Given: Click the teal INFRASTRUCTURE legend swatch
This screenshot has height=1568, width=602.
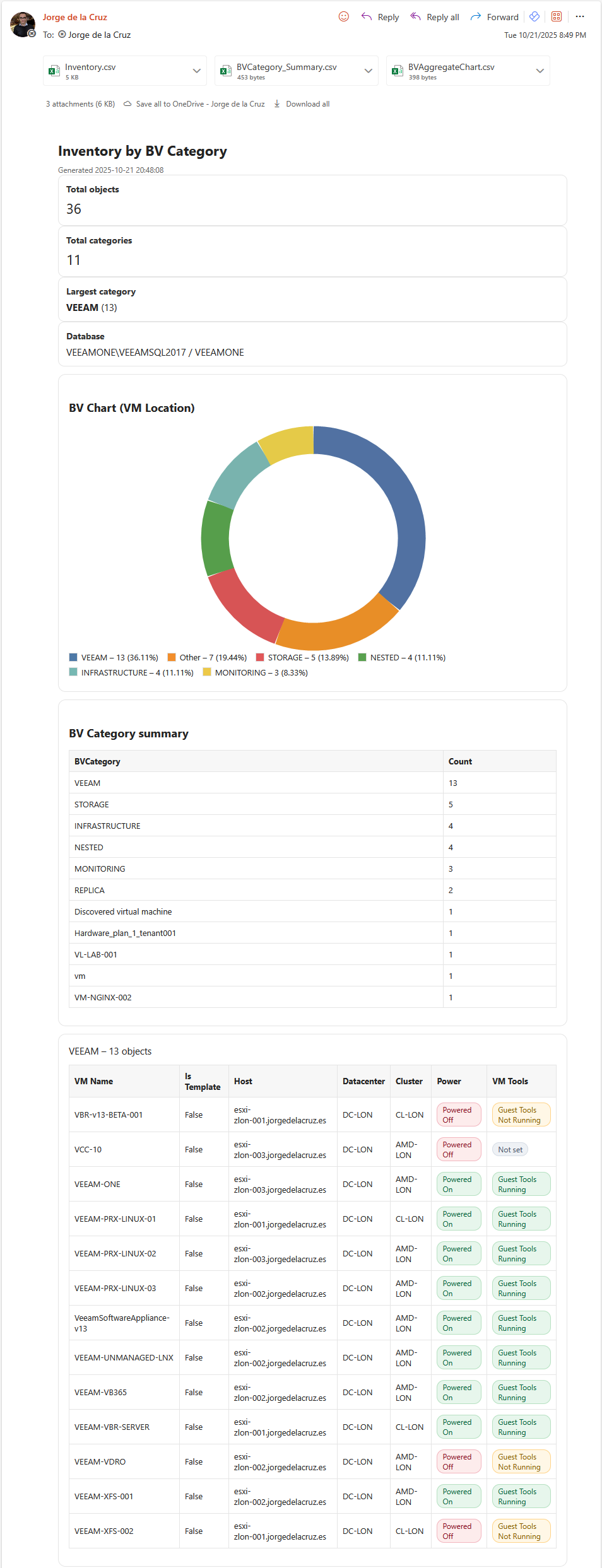Looking at the screenshot, I should [73, 672].
